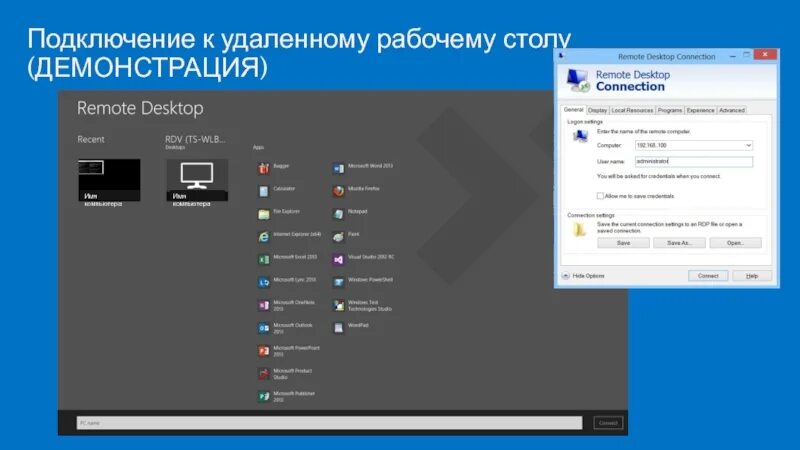The image size is (800, 450).
Task: Open the Calculator app icon
Action: click(x=264, y=191)
